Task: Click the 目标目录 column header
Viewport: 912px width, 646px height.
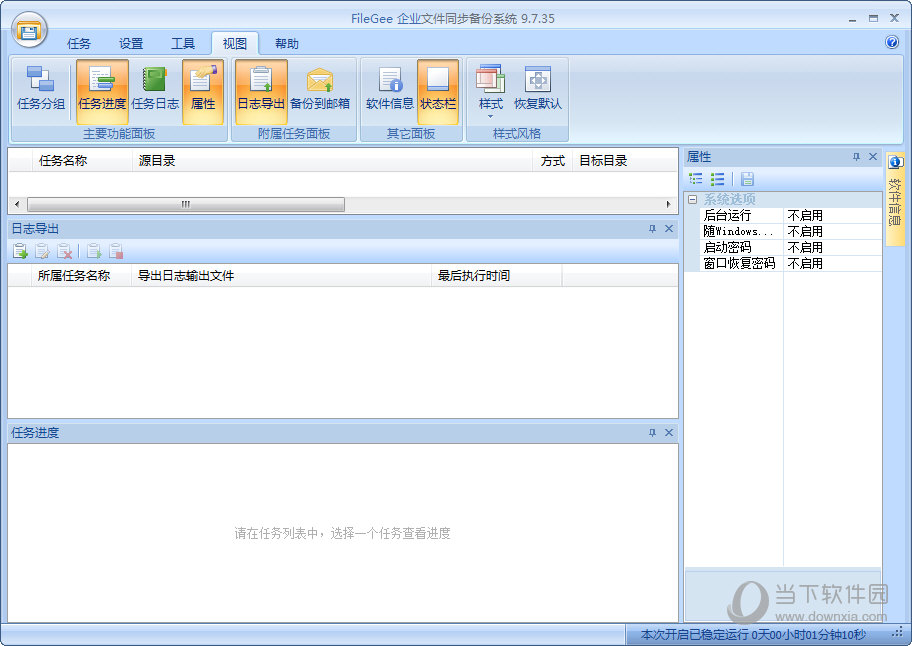Action: click(625, 160)
